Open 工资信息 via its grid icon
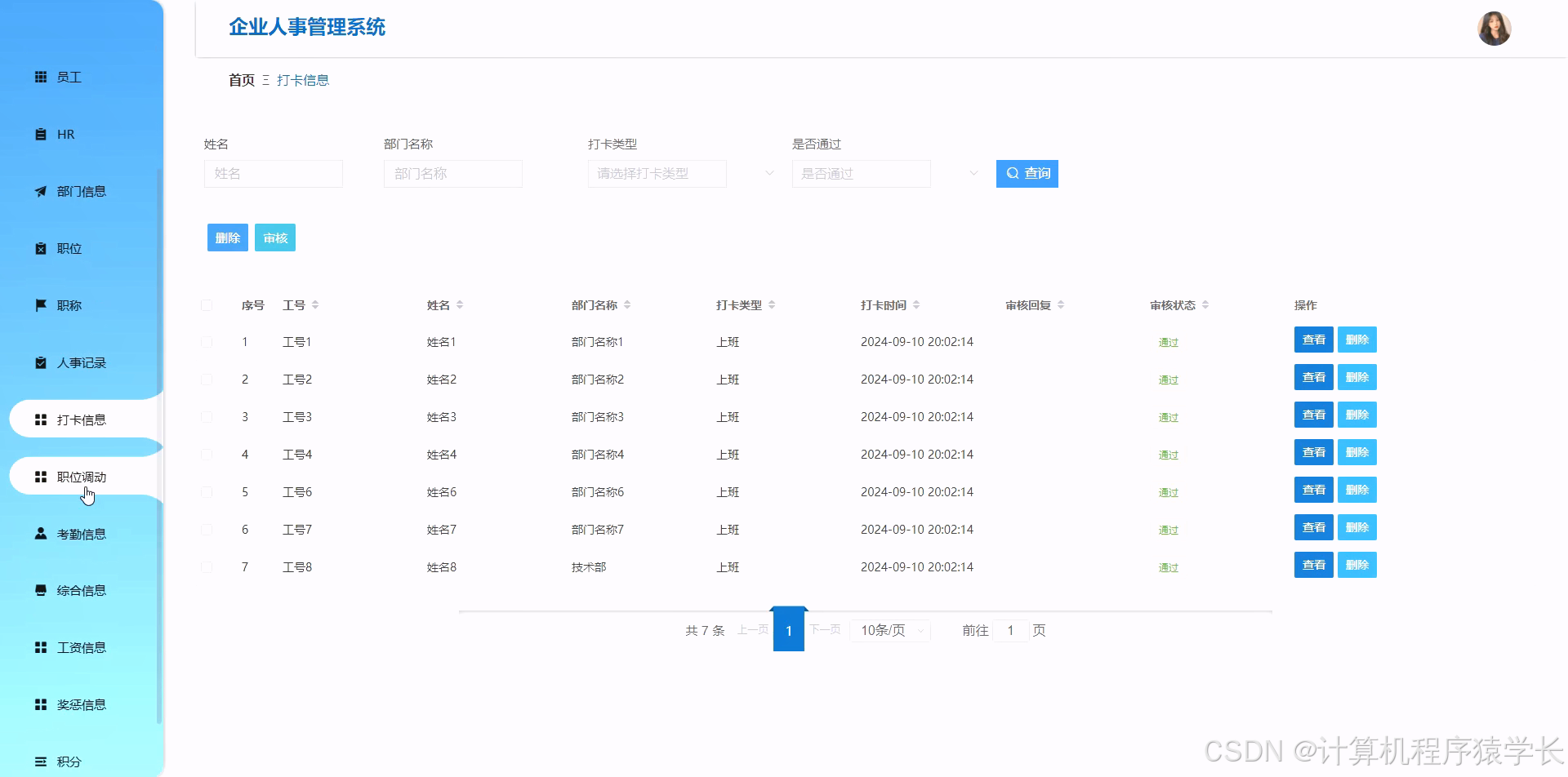Screen dimensions: 1568x777 click(x=40, y=647)
